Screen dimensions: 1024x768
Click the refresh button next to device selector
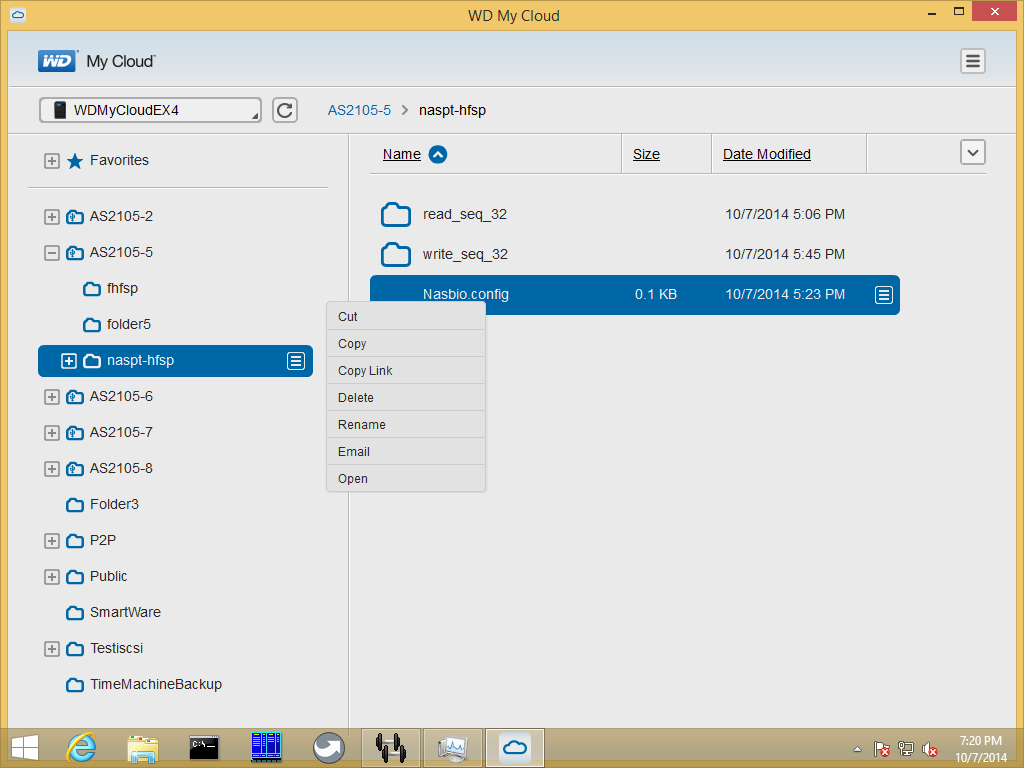coord(285,110)
